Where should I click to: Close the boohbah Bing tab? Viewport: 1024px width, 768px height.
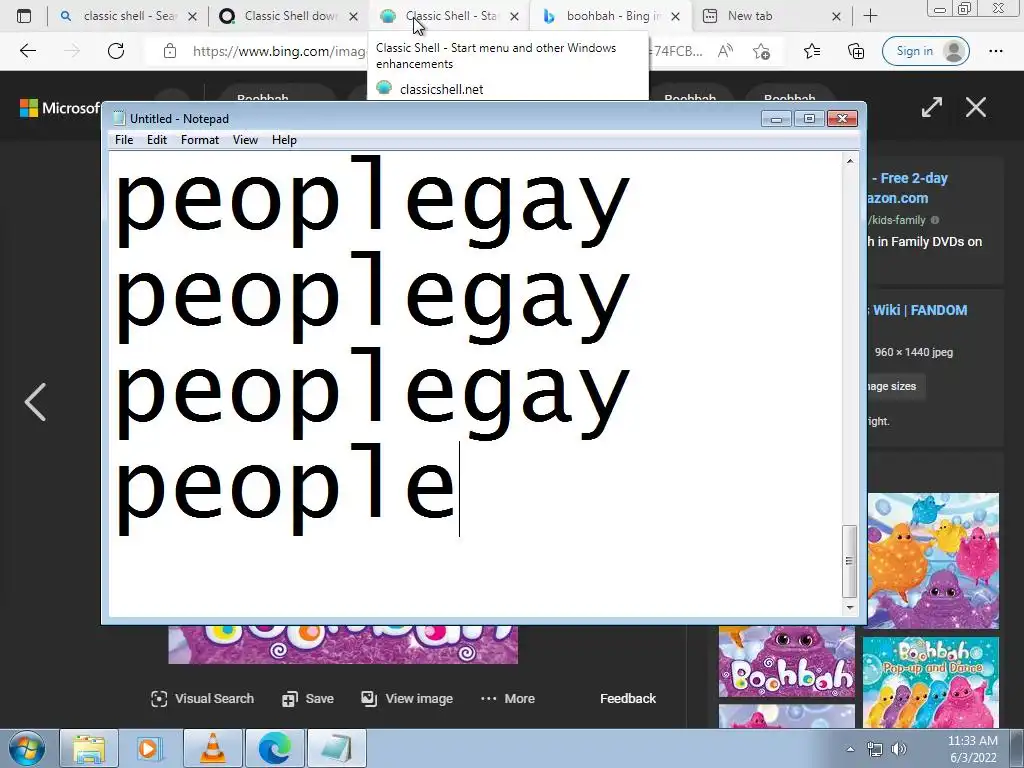coord(676,16)
